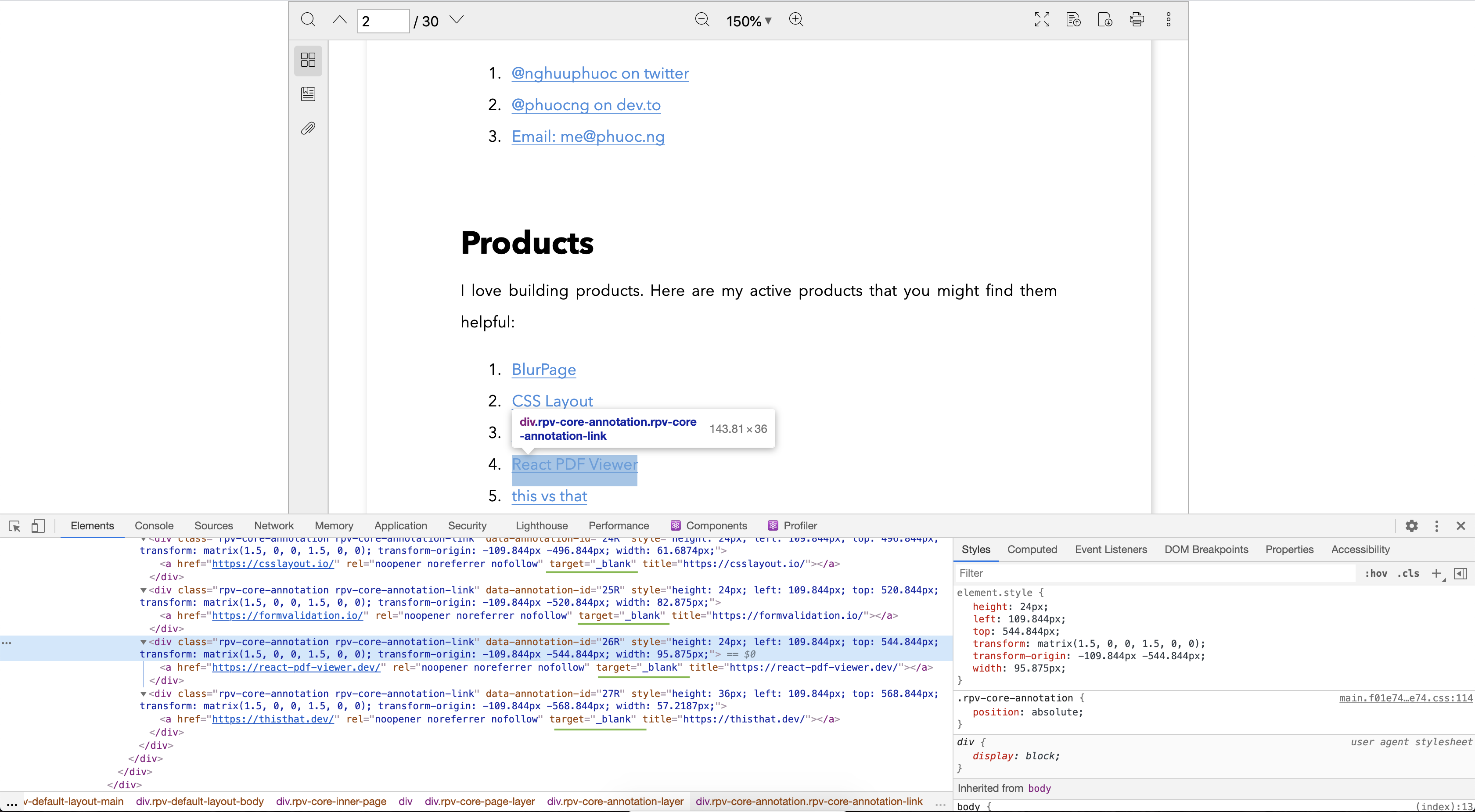Image resolution: width=1475 pixels, height=812 pixels.
Task: Open the attachments panel via paperclip icon
Action: tap(308, 128)
